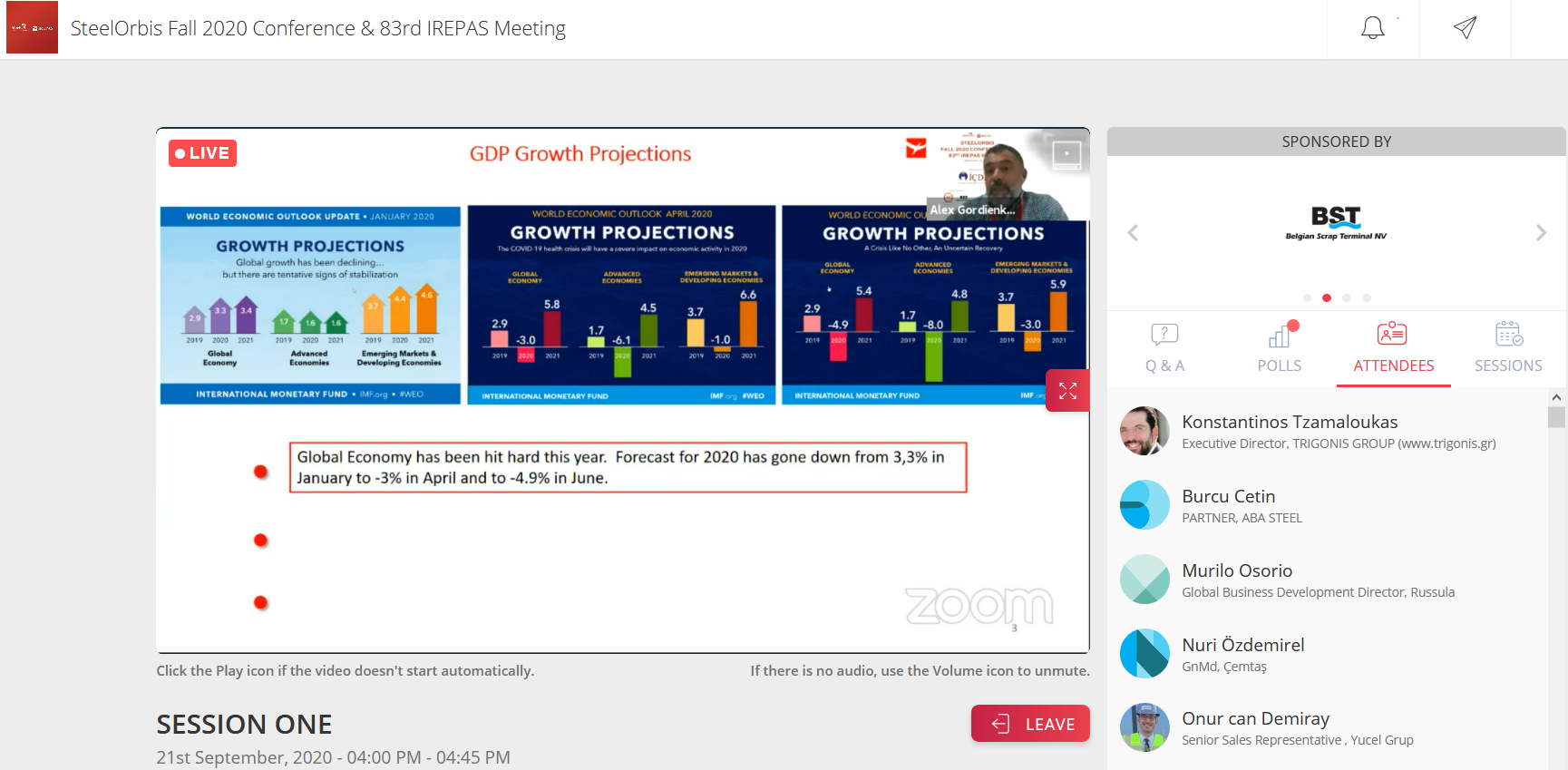Click the attendee list scroll up arrow
Image resolution: width=1568 pixels, height=770 pixels.
click(1556, 397)
